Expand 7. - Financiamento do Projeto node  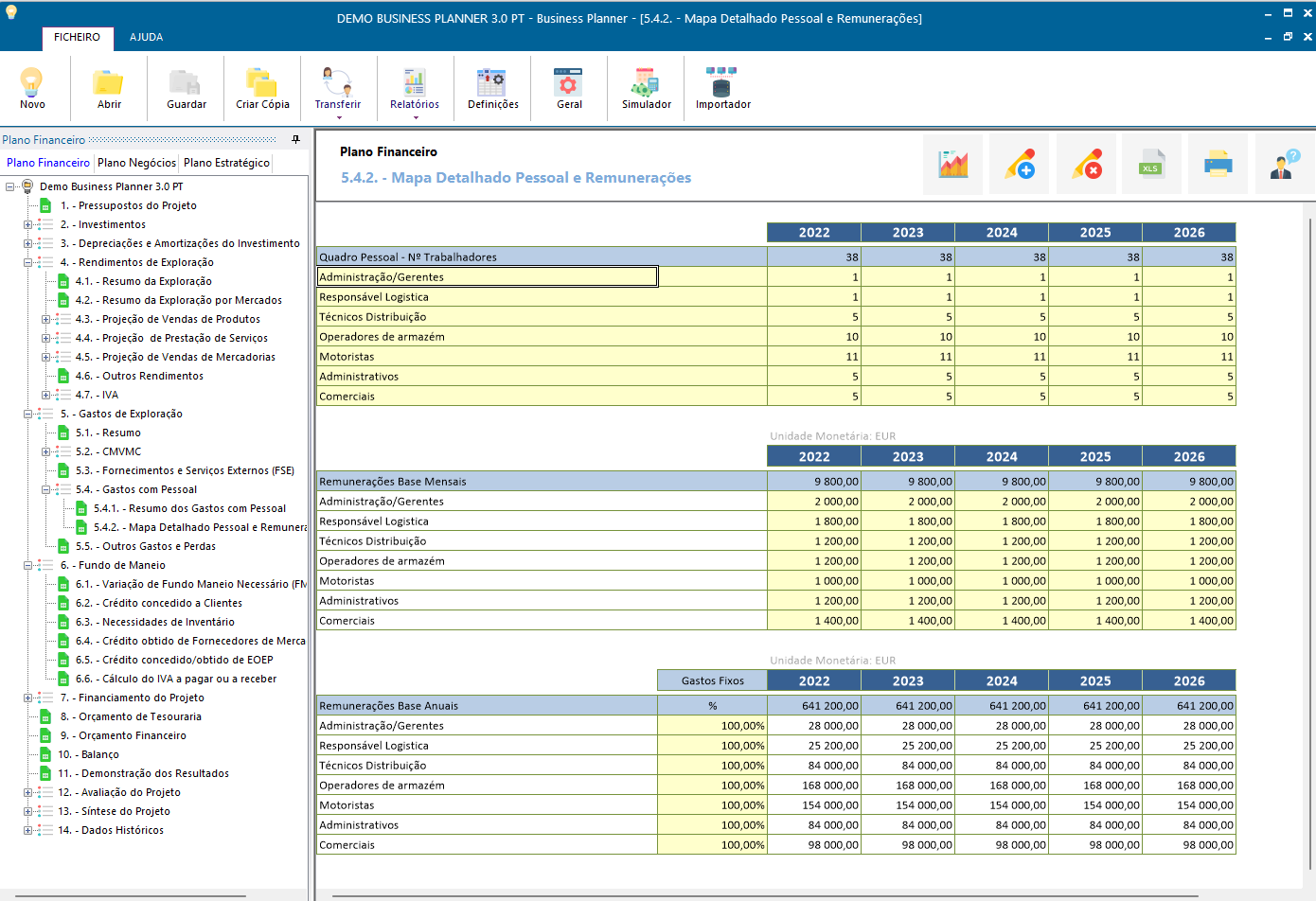pyautogui.click(x=27, y=698)
